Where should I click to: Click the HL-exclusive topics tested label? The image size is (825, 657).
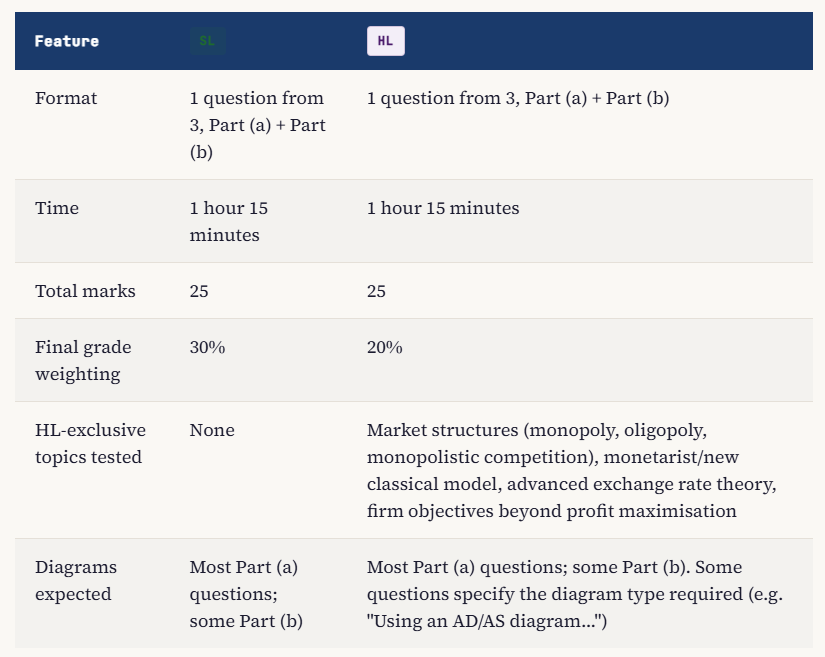pos(90,443)
